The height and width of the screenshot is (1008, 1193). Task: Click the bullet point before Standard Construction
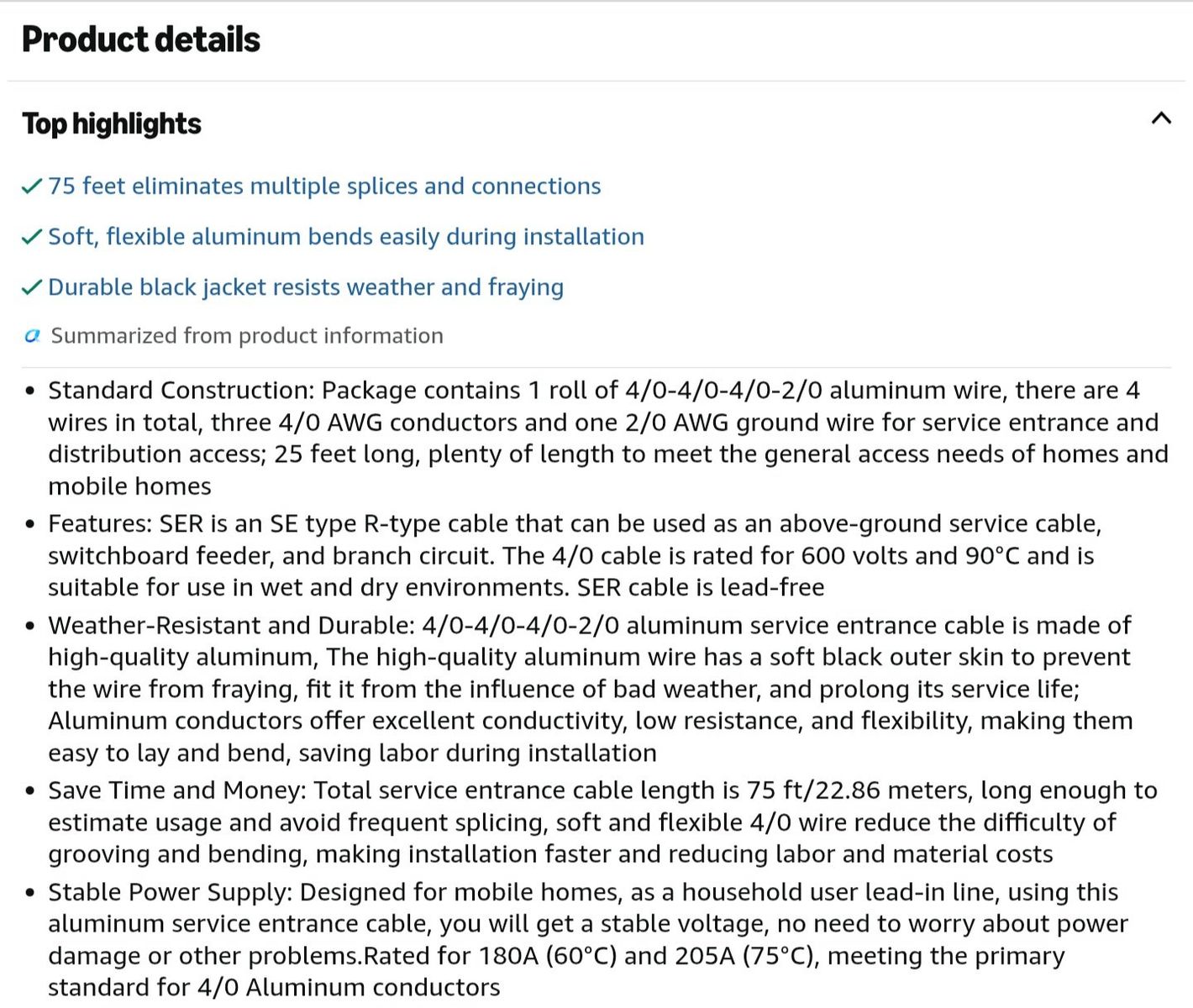(x=30, y=391)
